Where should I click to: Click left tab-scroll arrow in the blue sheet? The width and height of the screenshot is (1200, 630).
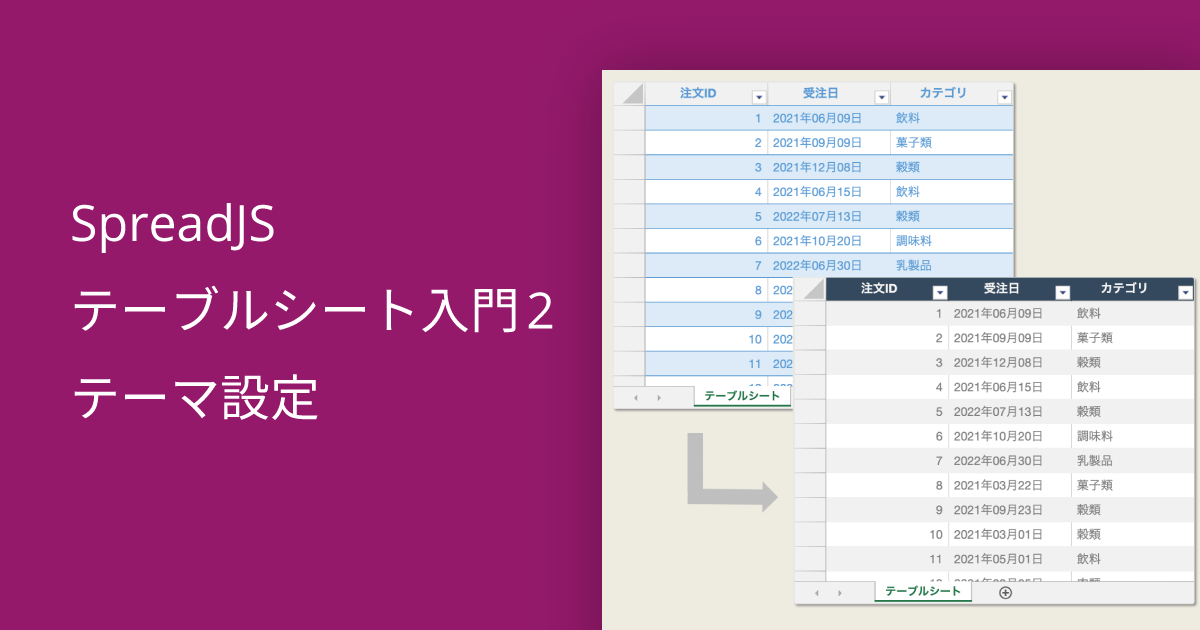pos(636,397)
